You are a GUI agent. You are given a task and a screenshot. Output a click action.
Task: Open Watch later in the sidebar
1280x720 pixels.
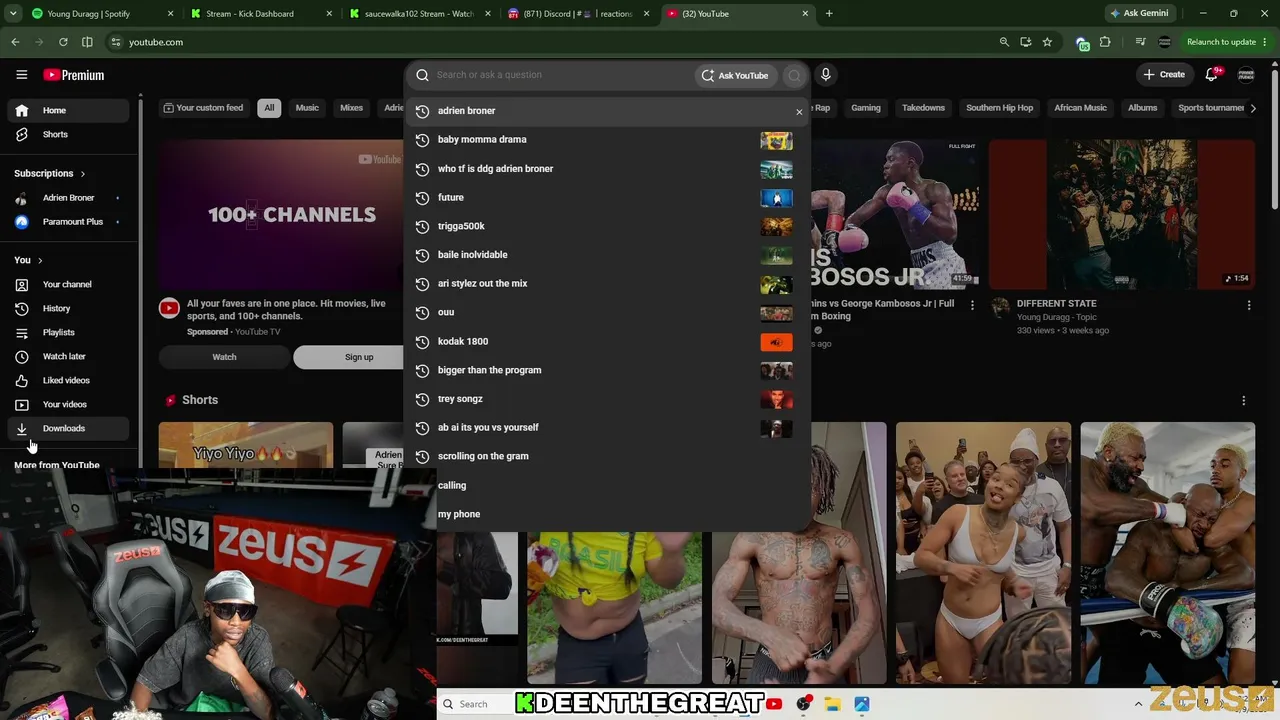pyautogui.click(x=68, y=356)
